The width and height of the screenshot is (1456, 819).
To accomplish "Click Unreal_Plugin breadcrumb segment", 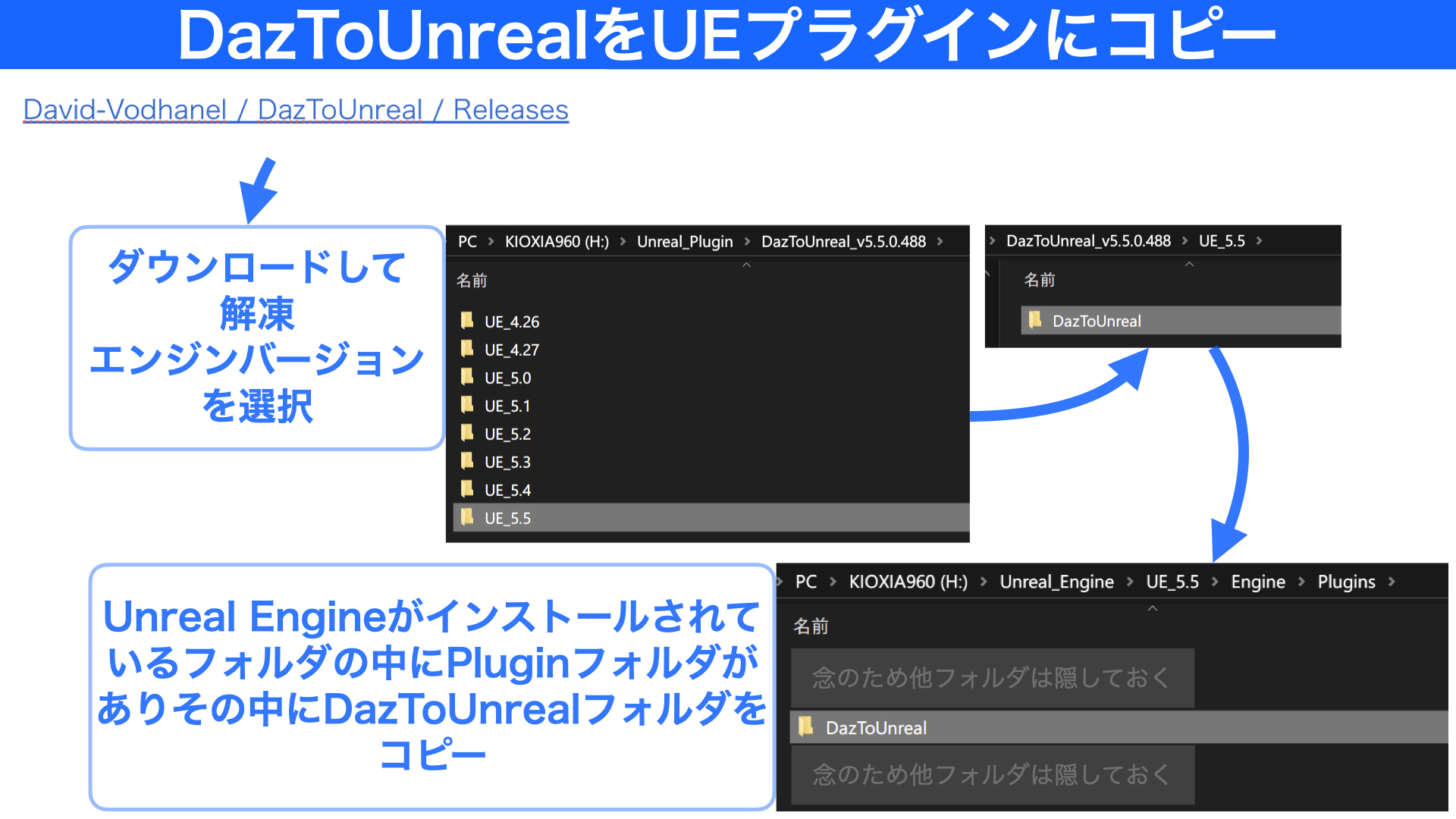I will click(685, 241).
